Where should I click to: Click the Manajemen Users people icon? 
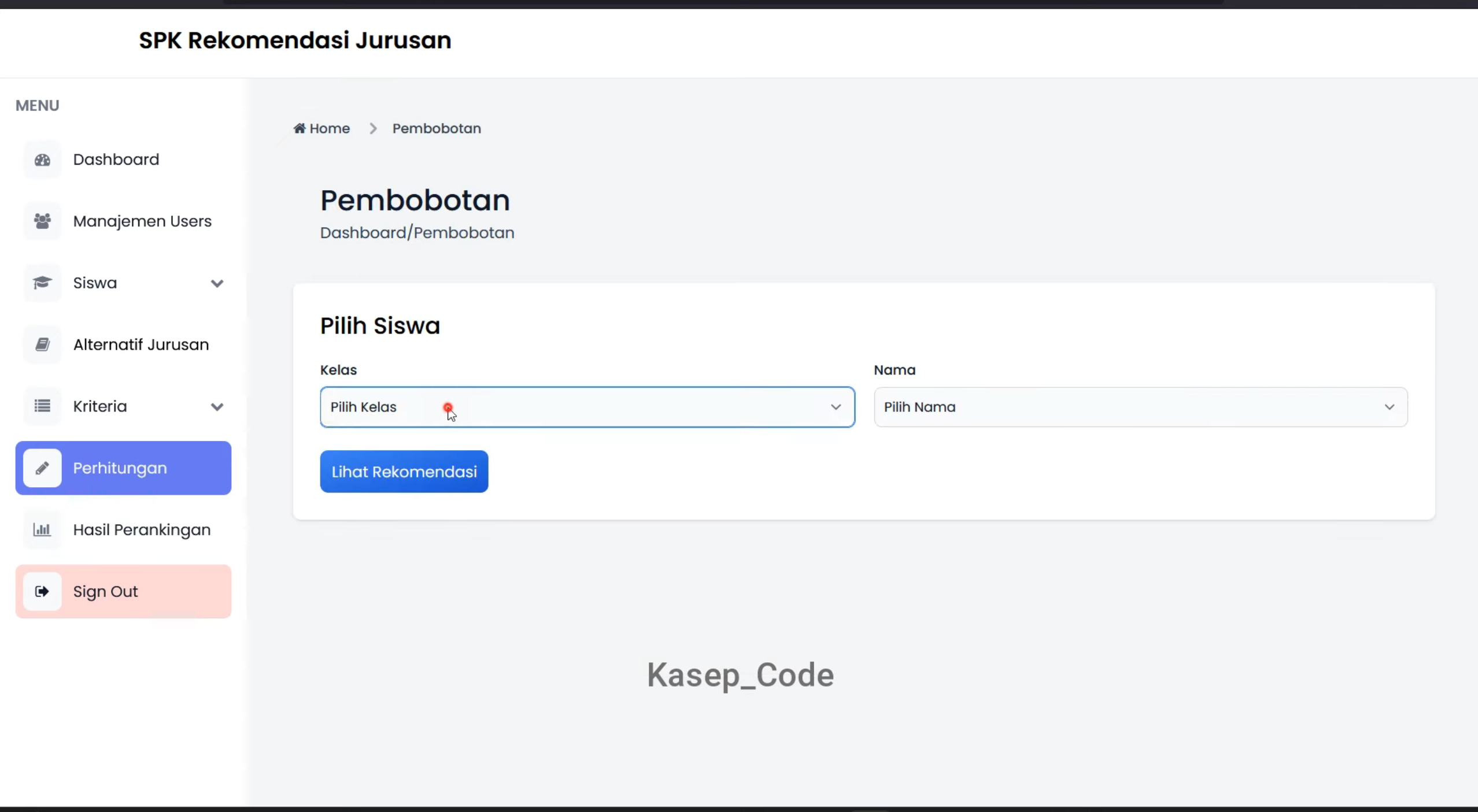(42, 221)
